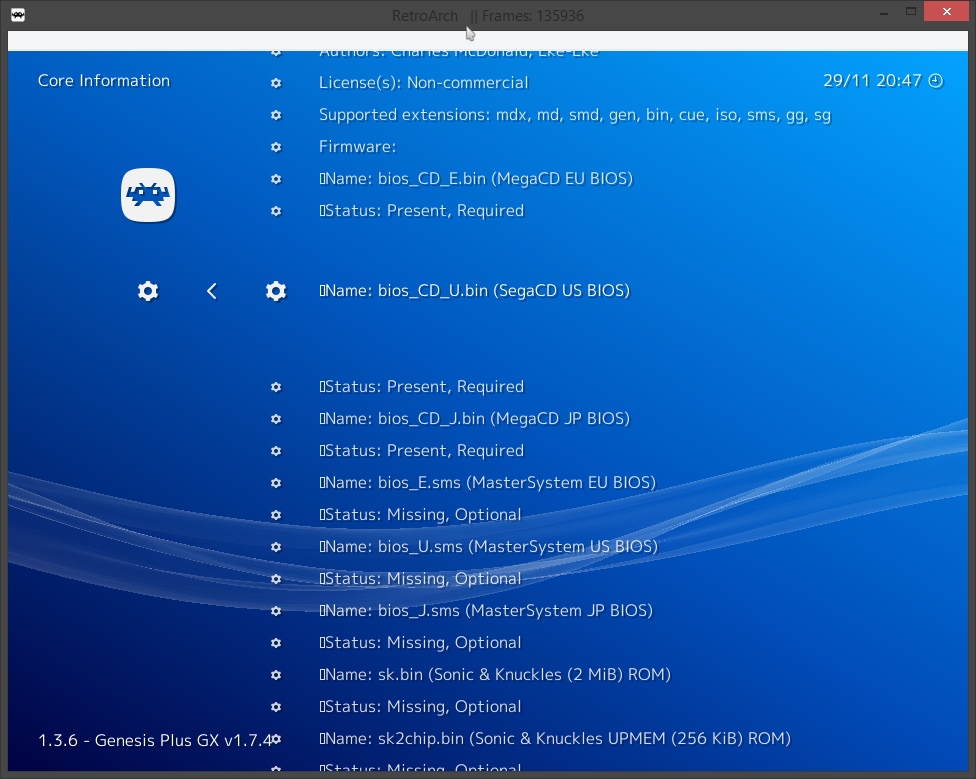Select bios_E.sms (MasterSystem EU BIOS) entry
Screen dimensions: 976x779
coord(487,483)
